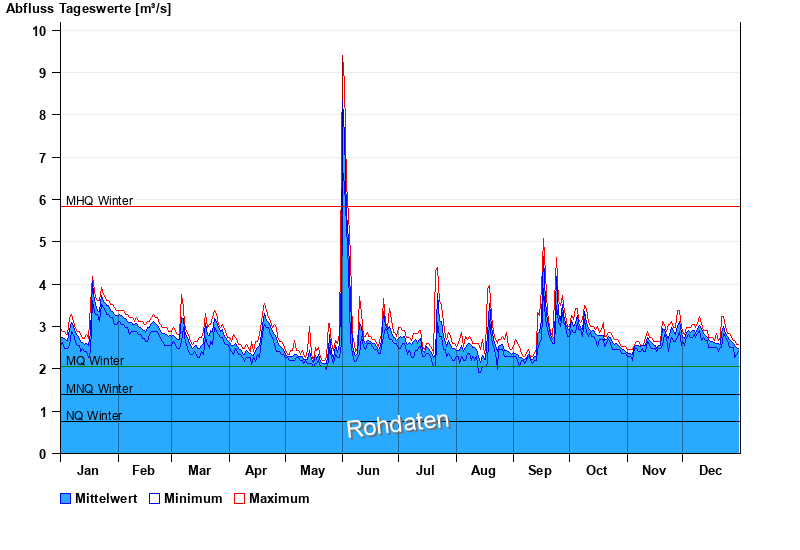Image resolution: width=800 pixels, height=550 pixels.
Task: Click the Abfluss Tageswerte axis title
Action: 88,9
